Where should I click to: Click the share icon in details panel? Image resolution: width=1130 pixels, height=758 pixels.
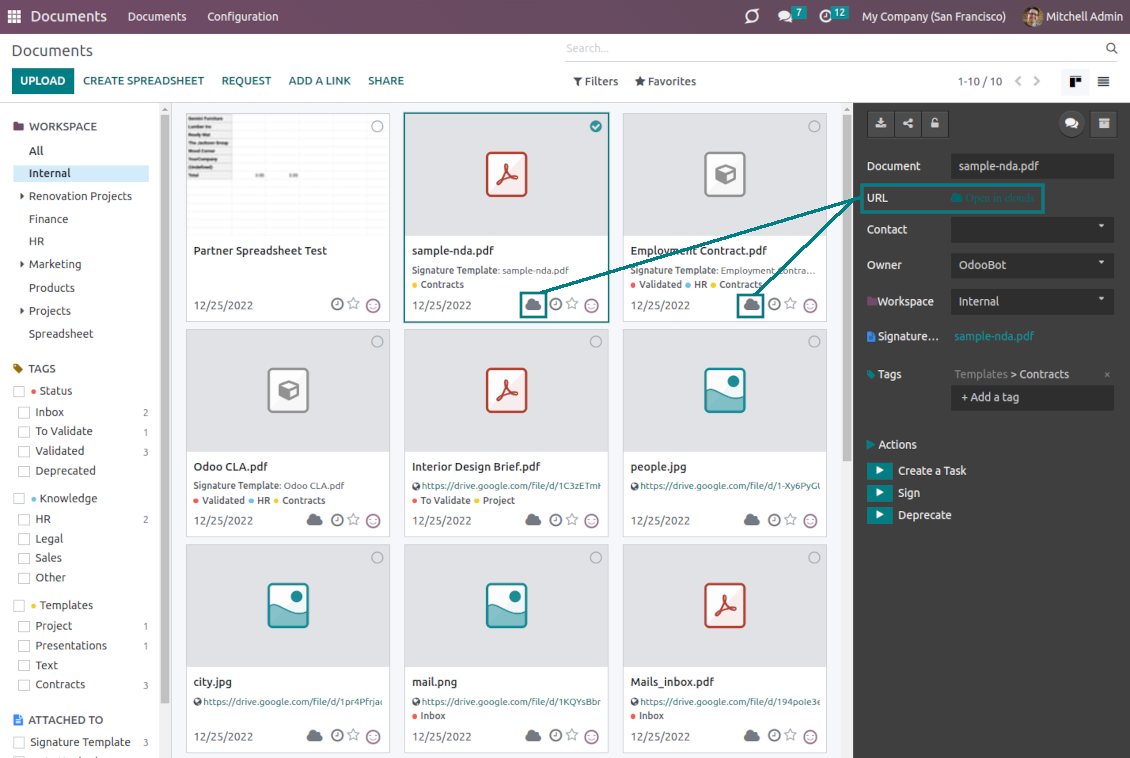pos(908,123)
